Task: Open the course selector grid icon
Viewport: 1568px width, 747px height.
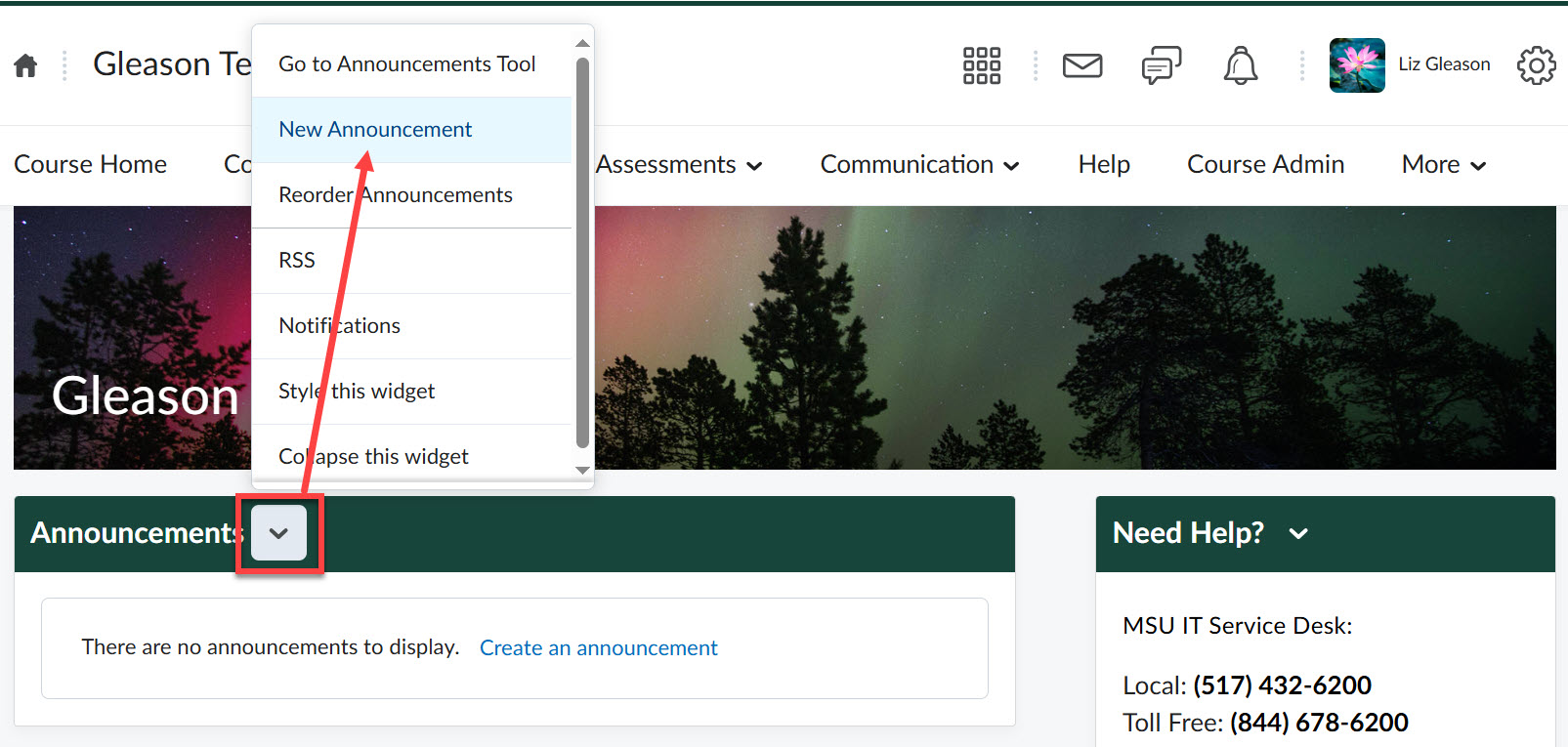Action: 981,65
